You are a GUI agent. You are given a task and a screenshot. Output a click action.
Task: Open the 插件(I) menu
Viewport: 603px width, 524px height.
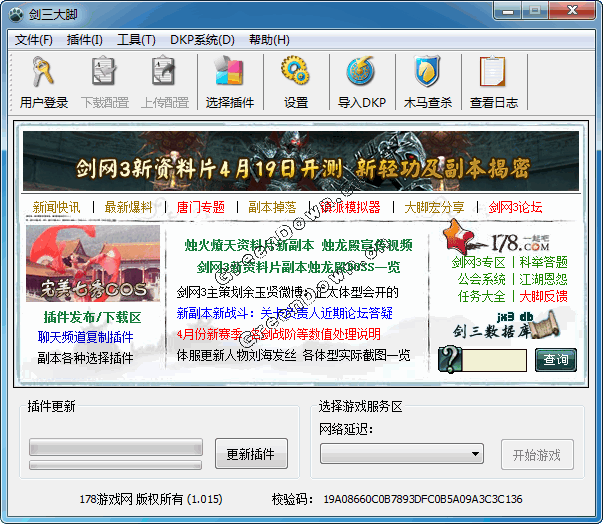coord(84,40)
